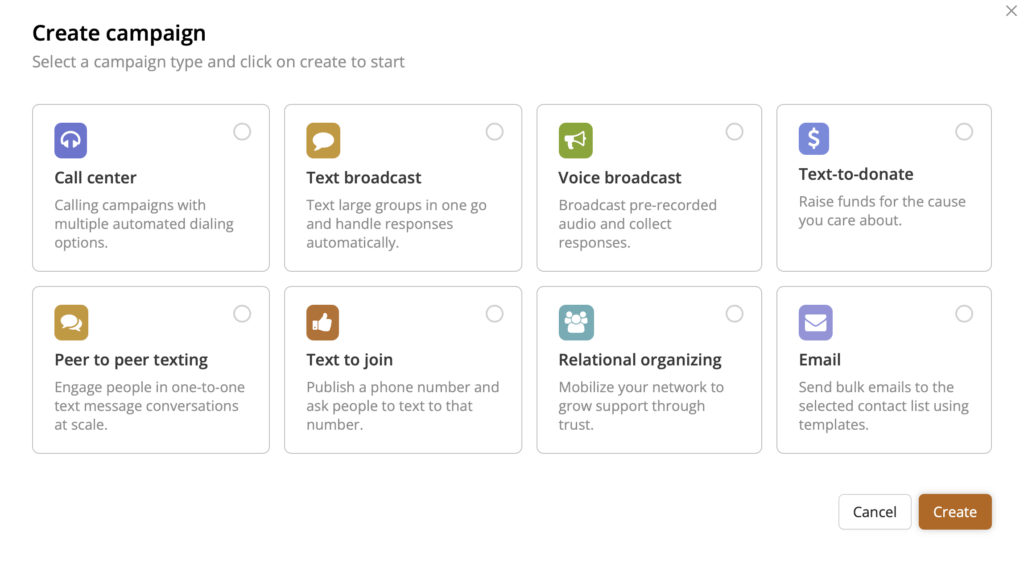Click the Call center headset icon

pyautogui.click(x=71, y=141)
